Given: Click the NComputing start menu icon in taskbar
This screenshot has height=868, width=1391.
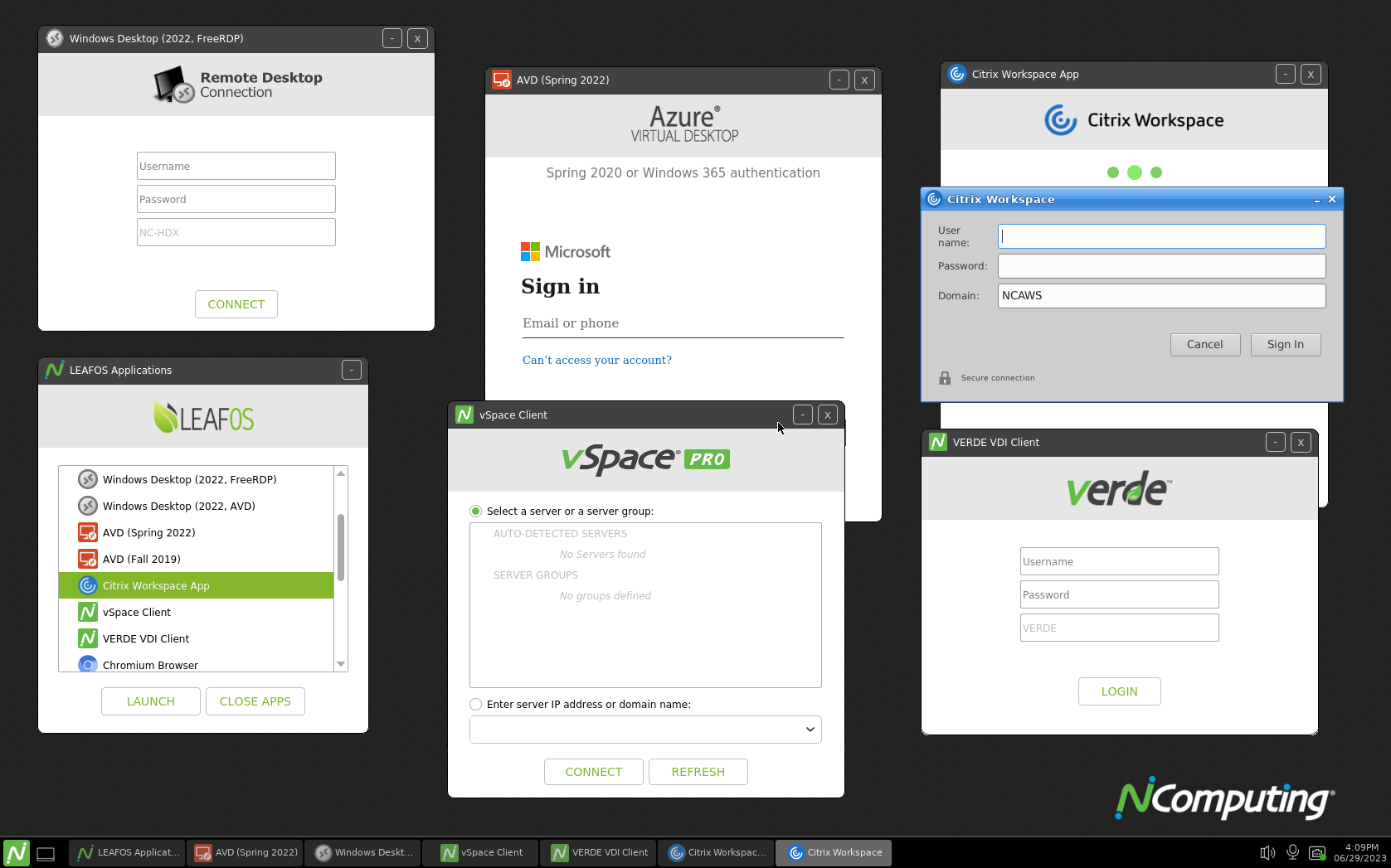Looking at the screenshot, I should pos(16,852).
